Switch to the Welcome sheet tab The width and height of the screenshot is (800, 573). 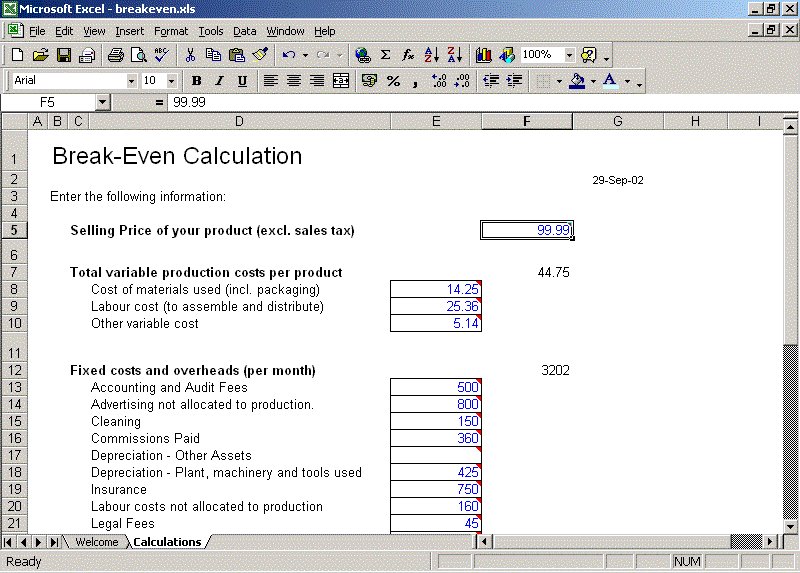[x=96, y=542]
